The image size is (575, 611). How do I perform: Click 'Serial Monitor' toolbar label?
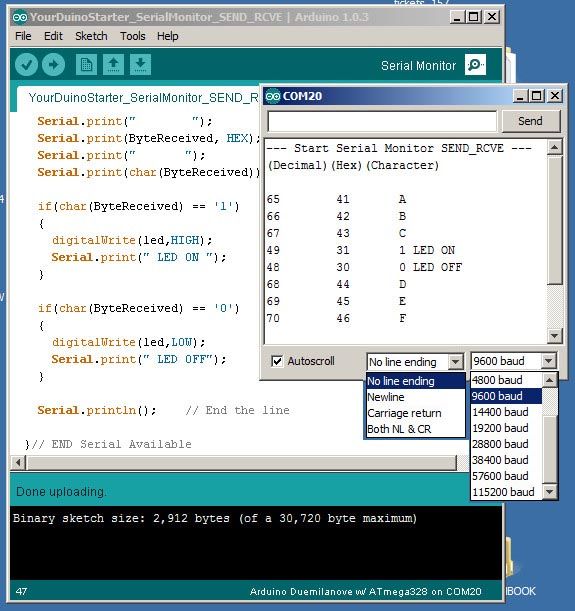pos(418,65)
